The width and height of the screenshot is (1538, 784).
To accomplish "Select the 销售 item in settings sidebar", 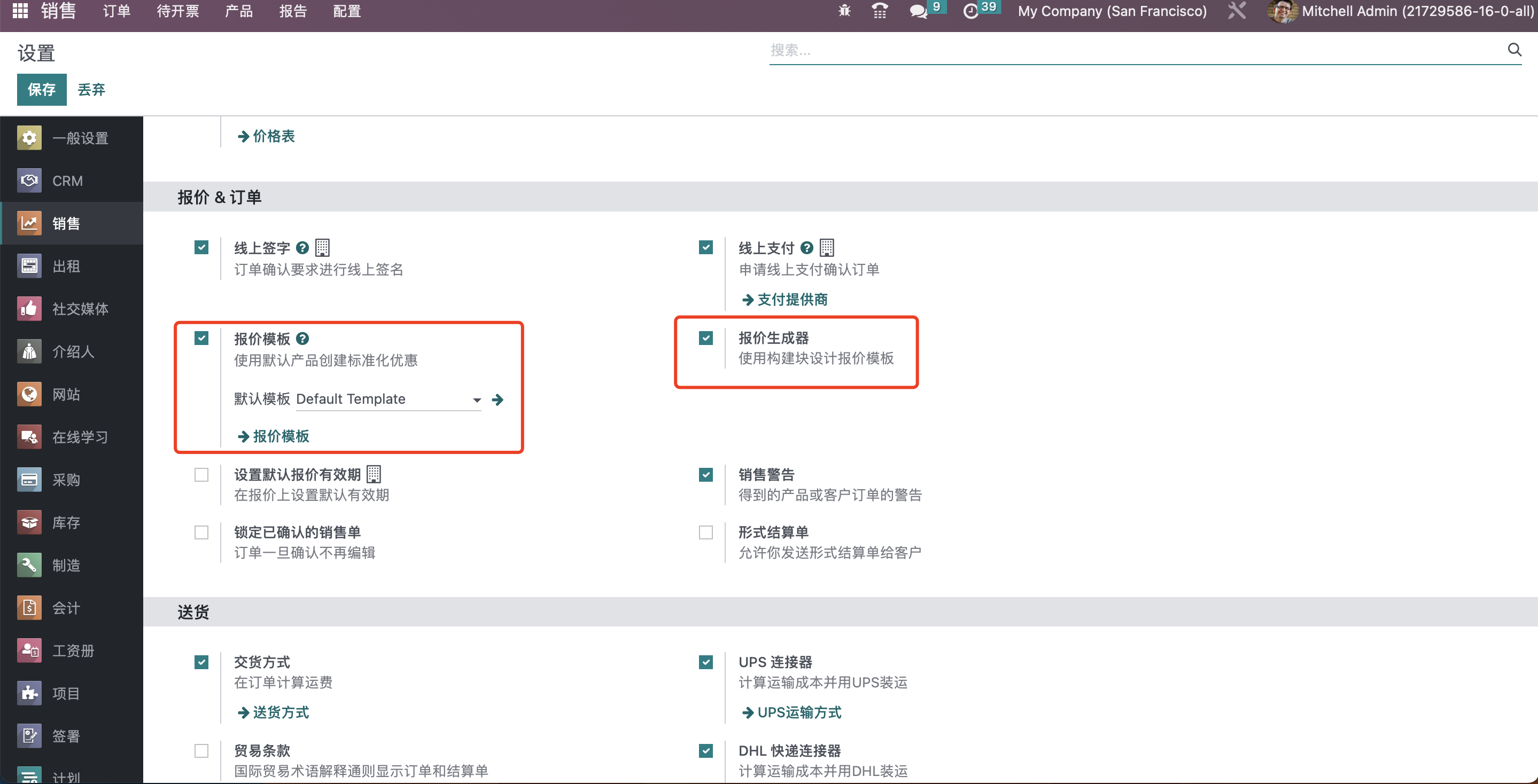I will coord(72,223).
